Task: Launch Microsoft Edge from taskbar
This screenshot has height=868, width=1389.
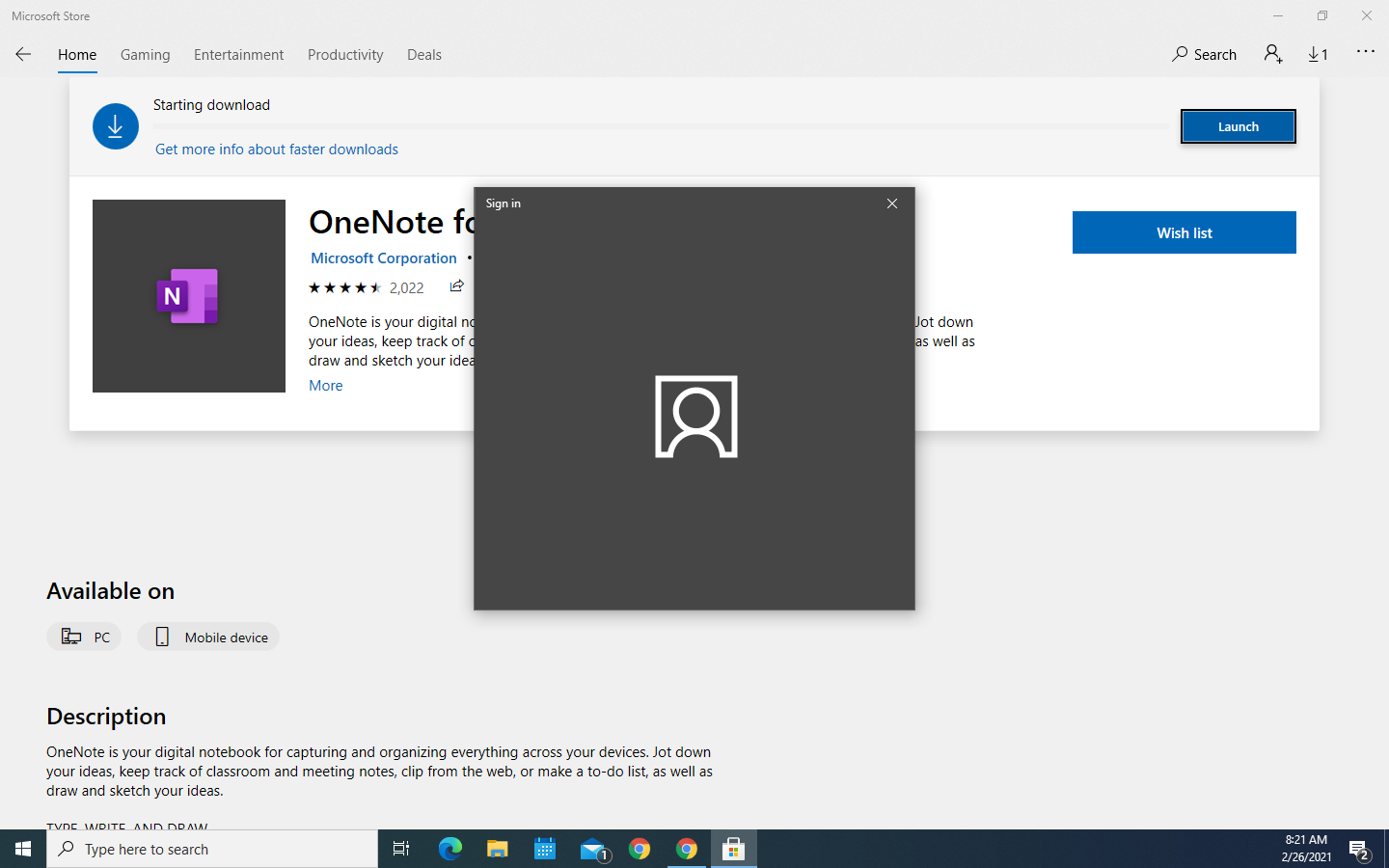Action: (450, 849)
